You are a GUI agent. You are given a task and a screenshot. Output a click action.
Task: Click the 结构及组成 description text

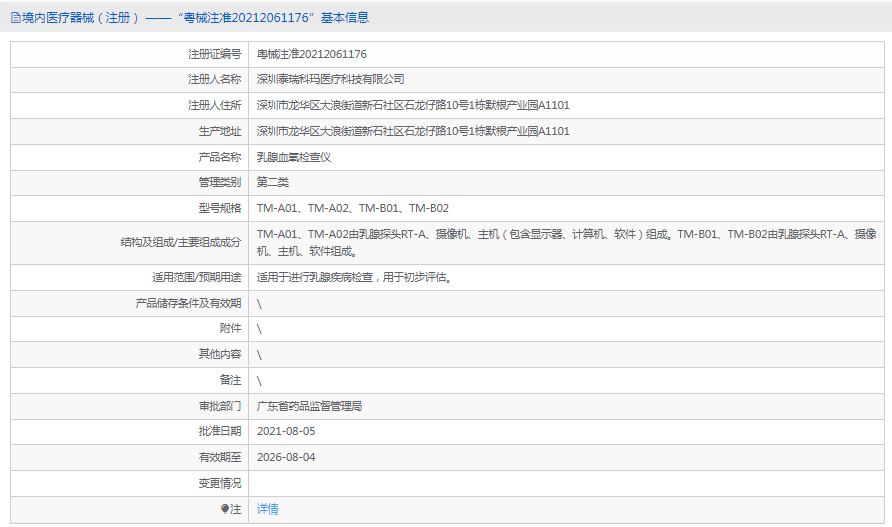[567, 242]
